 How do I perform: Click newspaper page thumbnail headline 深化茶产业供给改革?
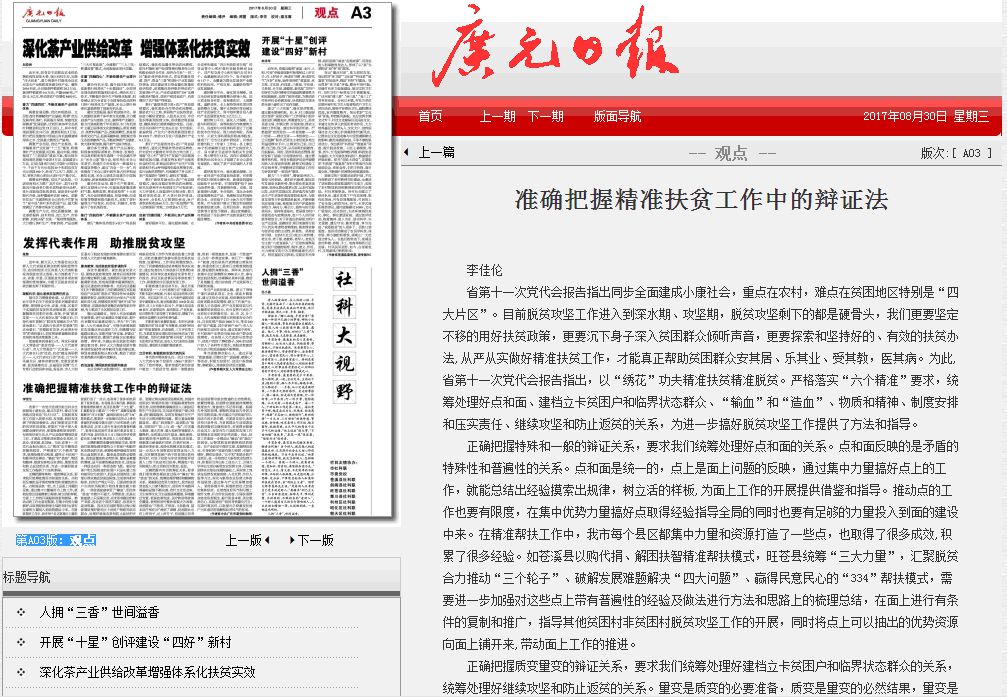pos(136,48)
